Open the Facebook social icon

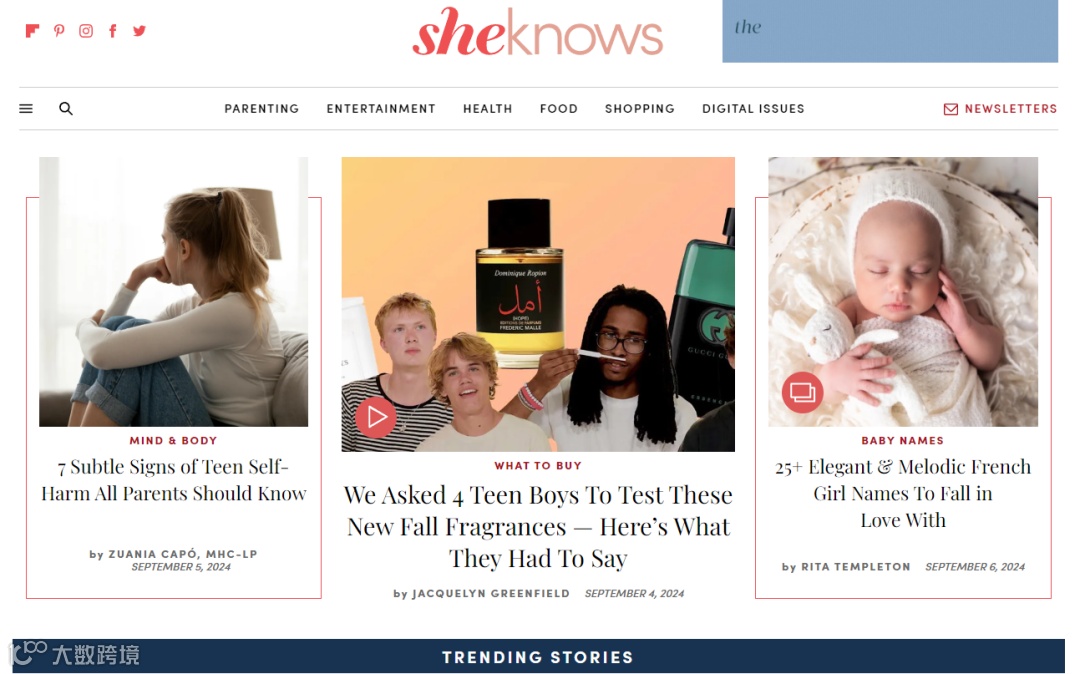tap(113, 31)
